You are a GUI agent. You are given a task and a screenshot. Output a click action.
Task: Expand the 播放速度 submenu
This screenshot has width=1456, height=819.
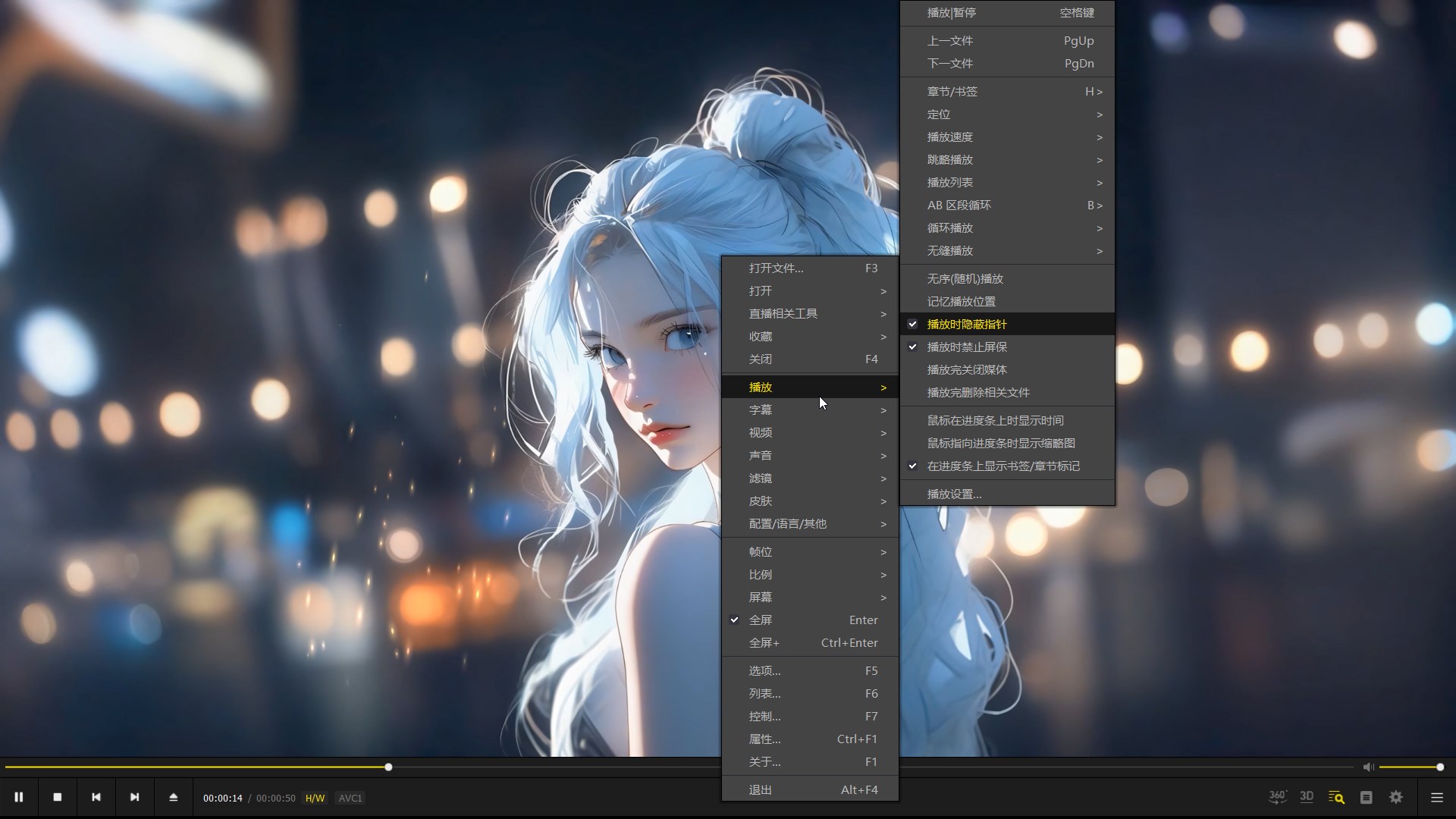point(1007,136)
